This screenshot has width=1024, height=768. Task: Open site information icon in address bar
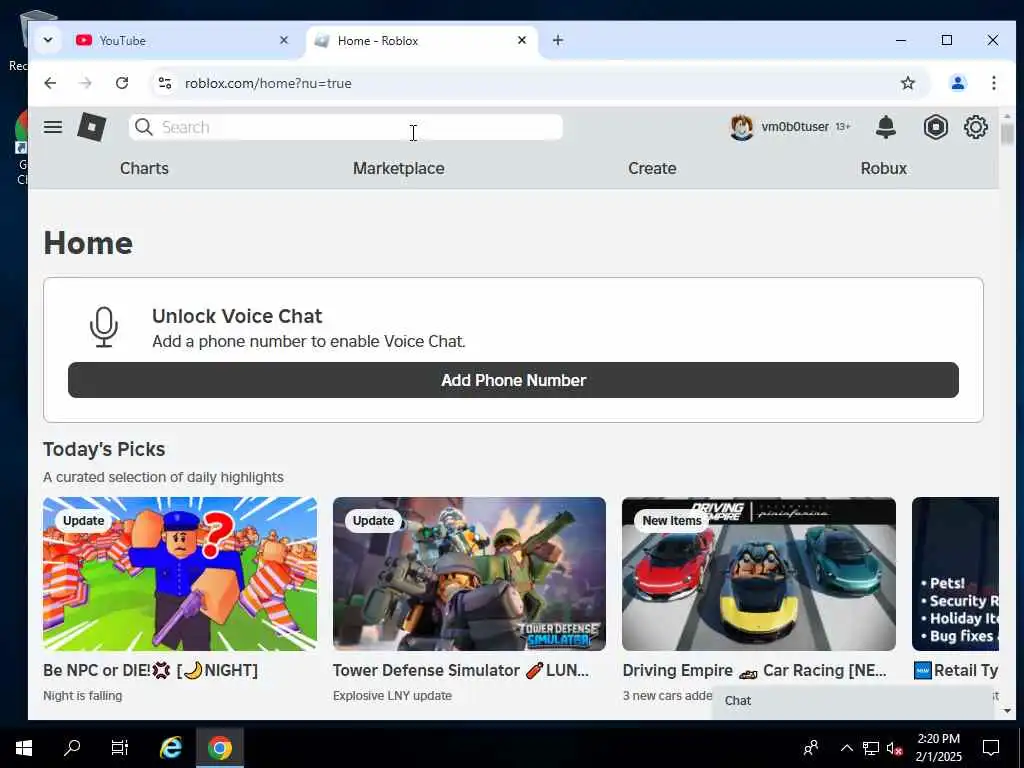(x=165, y=83)
